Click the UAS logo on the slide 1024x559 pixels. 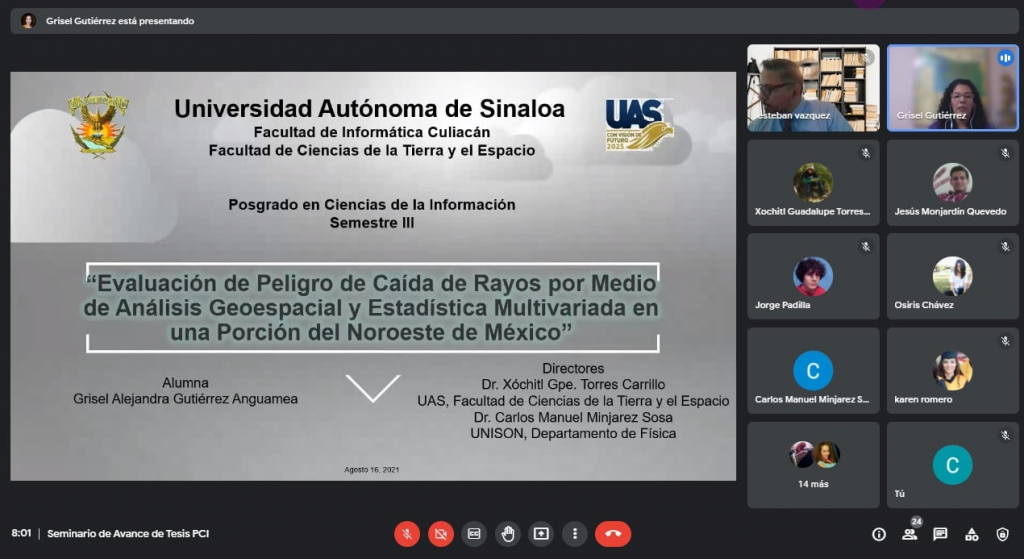[x=639, y=124]
